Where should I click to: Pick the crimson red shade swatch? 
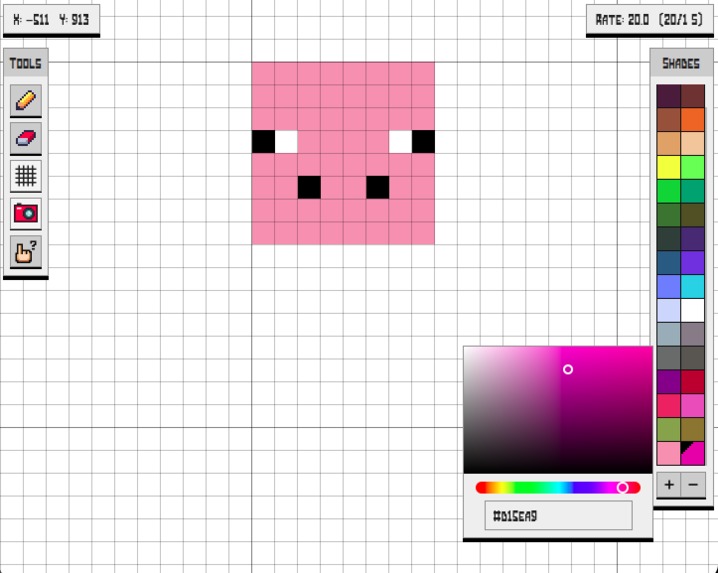pos(693,382)
